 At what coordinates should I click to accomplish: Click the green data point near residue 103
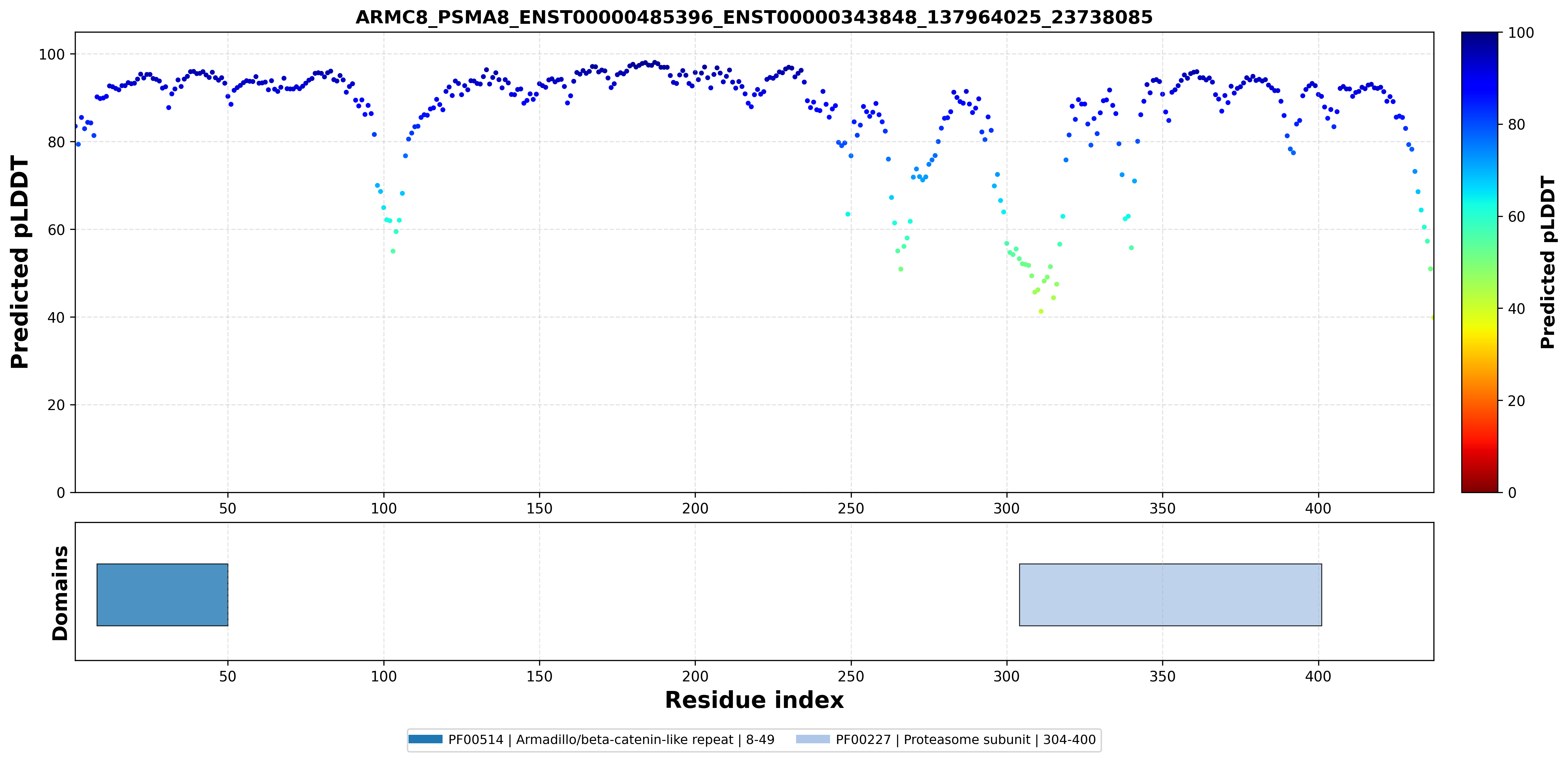pyautogui.click(x=393, y=251)
